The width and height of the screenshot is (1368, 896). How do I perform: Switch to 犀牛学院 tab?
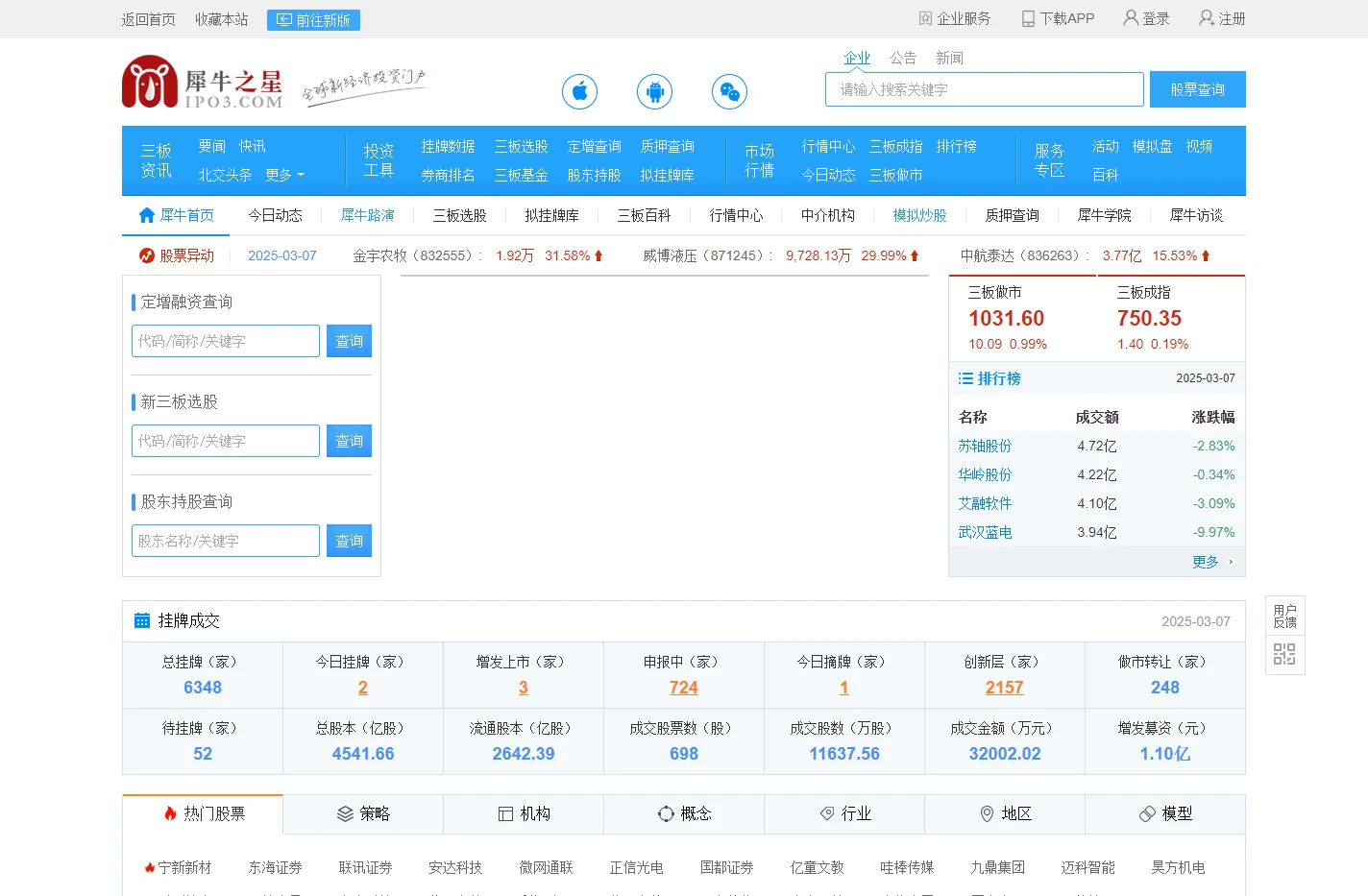pyautogui.click(x=1105, y=215)
